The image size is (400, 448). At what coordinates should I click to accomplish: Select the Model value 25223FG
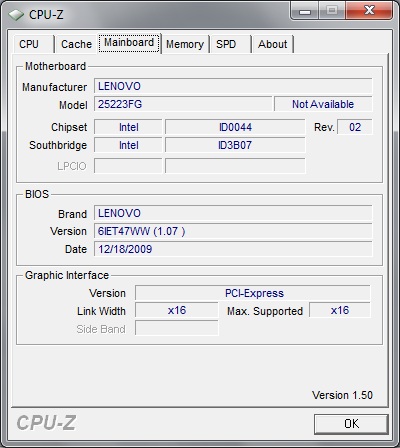tap(183, 104)
